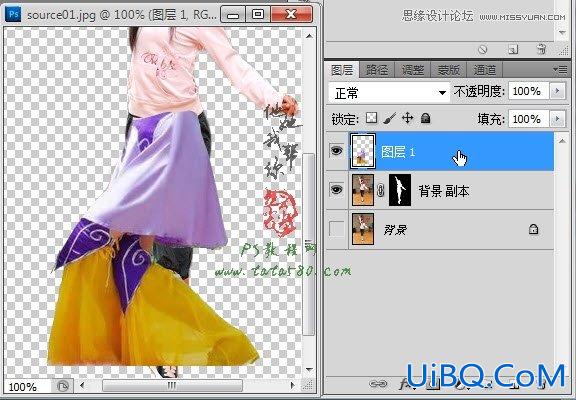Select the 背景 副本 layer name
The height and width of the screenshot is (400, 576).
click(444, 191)
